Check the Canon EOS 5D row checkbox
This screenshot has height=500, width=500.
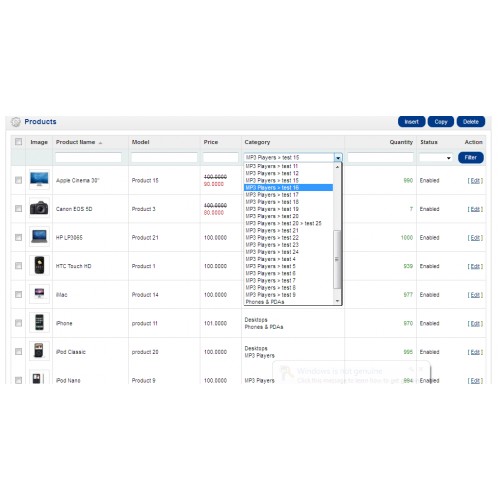pos(18,209)
